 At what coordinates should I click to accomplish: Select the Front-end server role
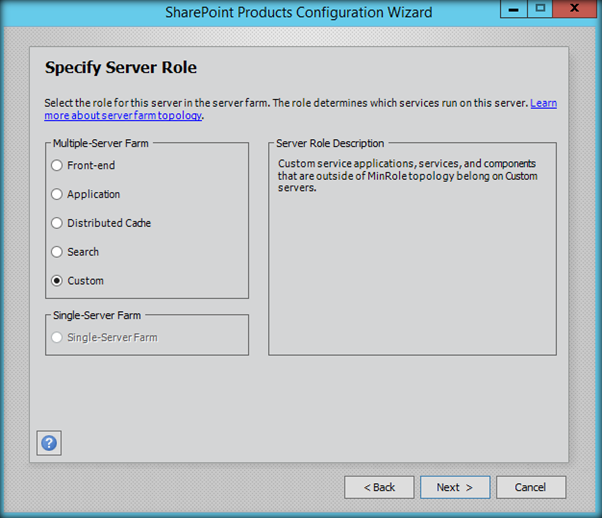[x=58, y=166]
